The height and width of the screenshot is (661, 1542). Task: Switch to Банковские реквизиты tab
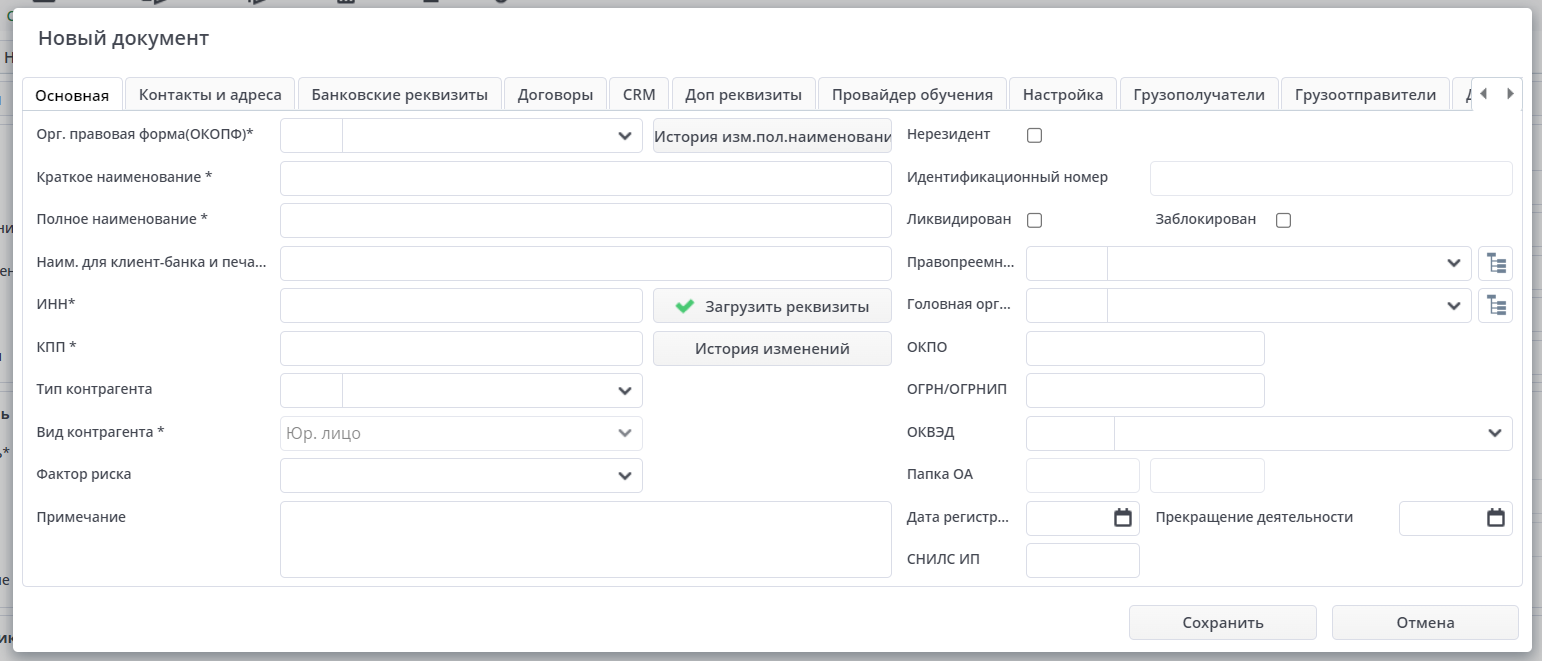click(x=400, y=95)
